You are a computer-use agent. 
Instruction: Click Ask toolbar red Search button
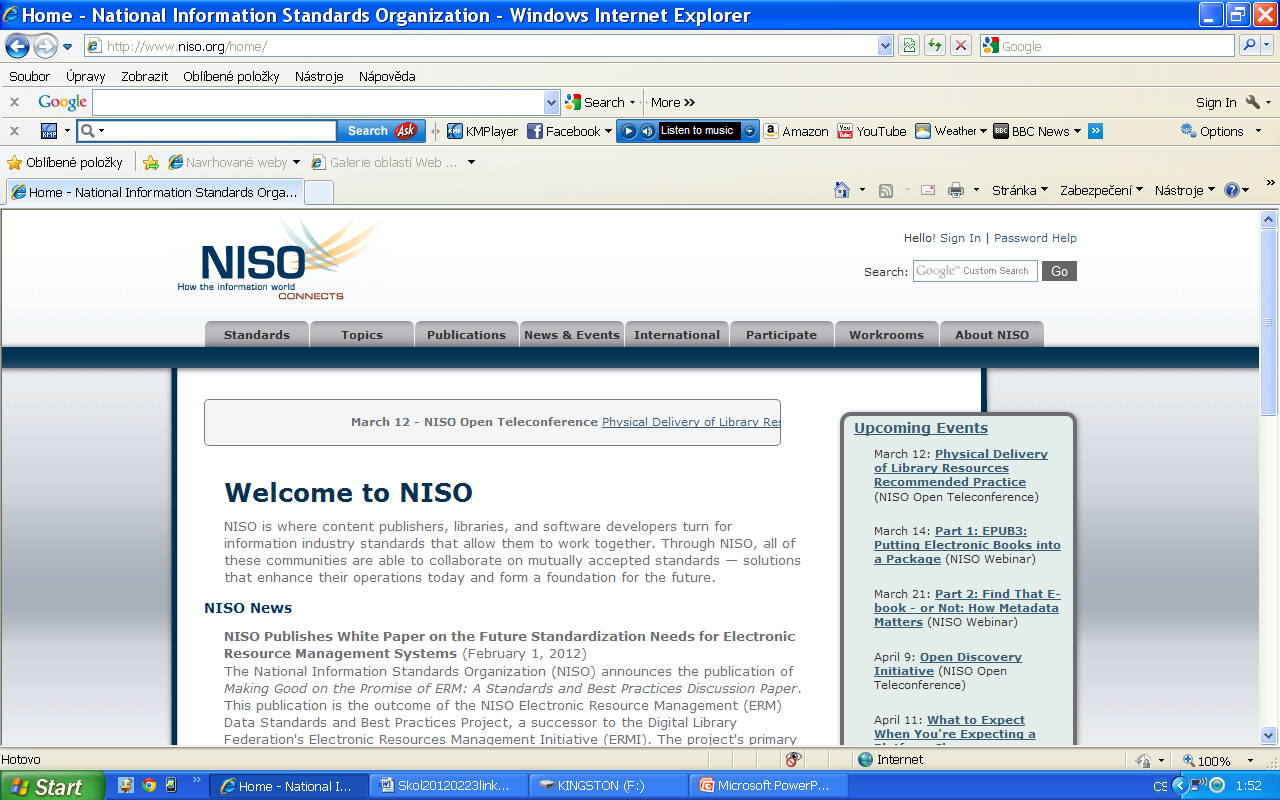(380, 131)
